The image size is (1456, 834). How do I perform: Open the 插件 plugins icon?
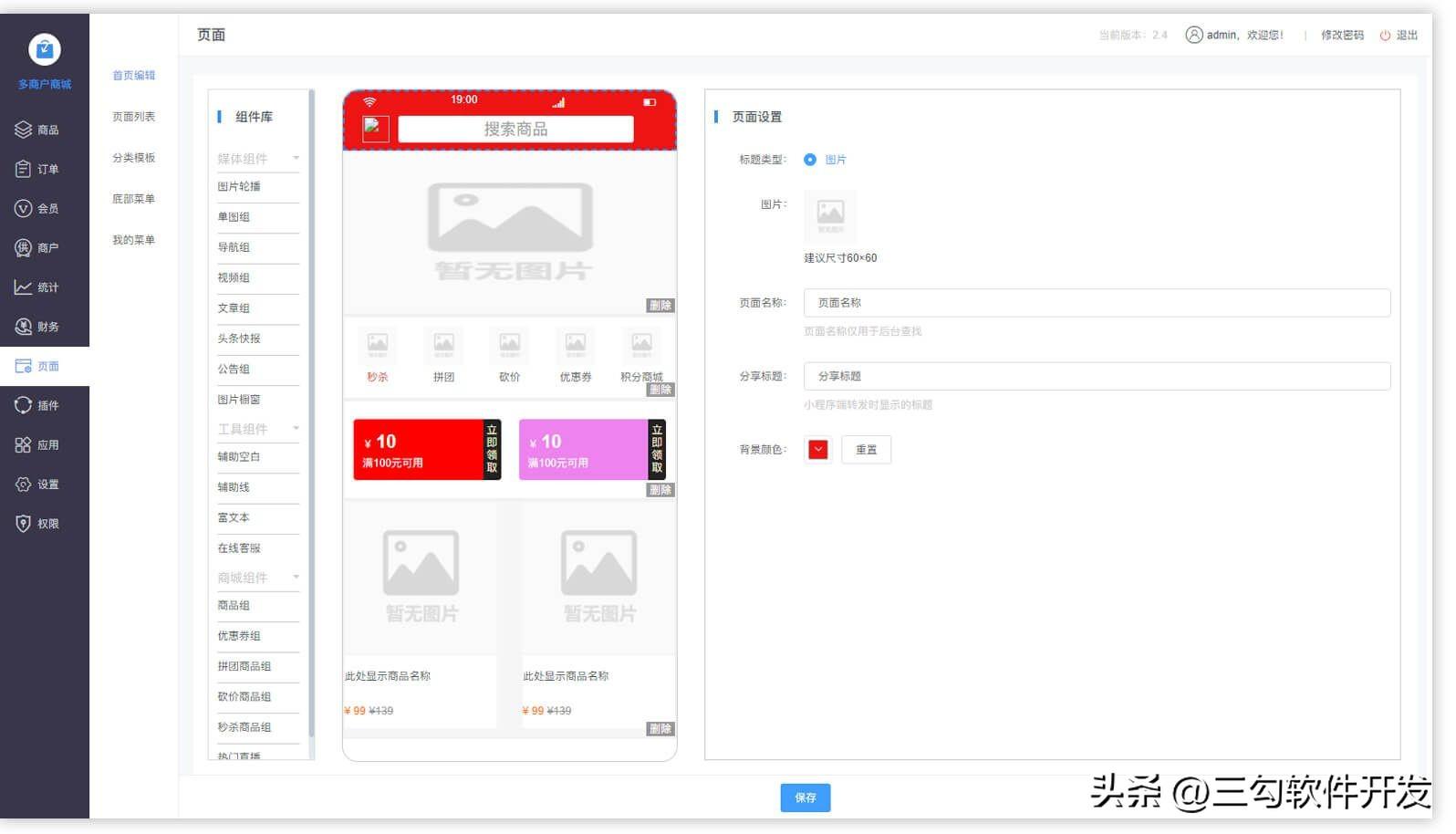pos(23,405)
